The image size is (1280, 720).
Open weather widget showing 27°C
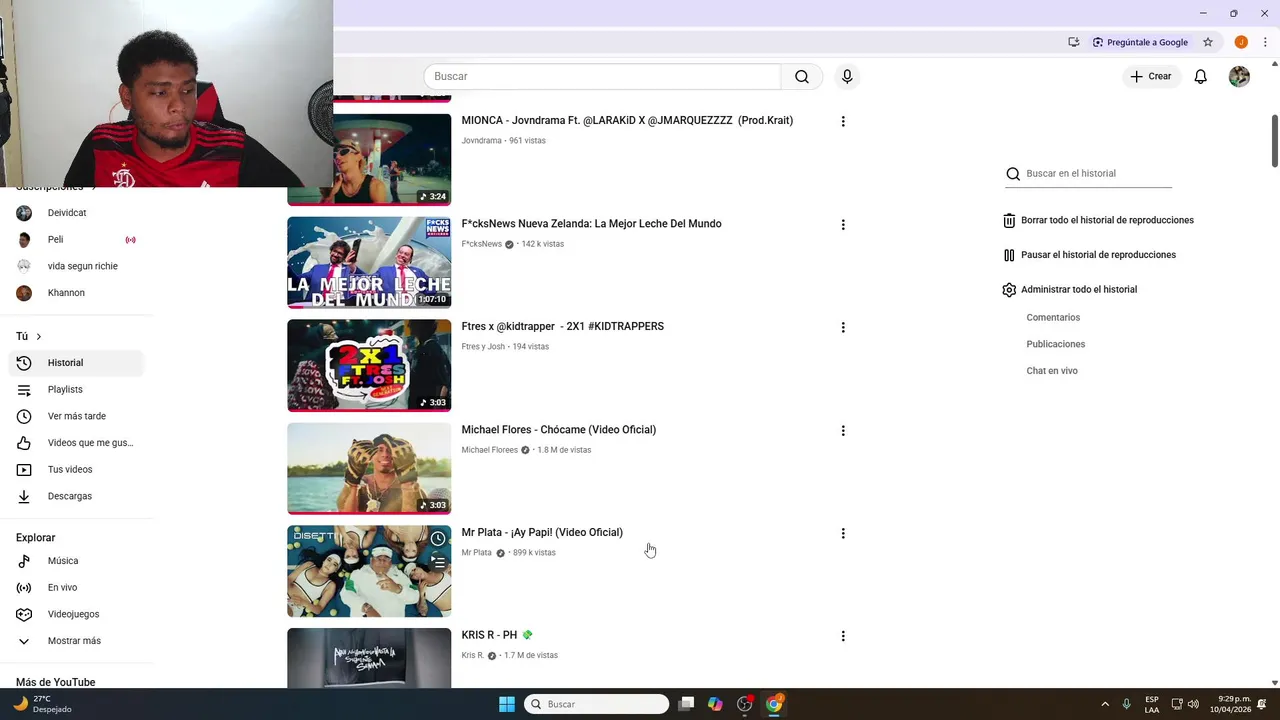pos(42,704)
